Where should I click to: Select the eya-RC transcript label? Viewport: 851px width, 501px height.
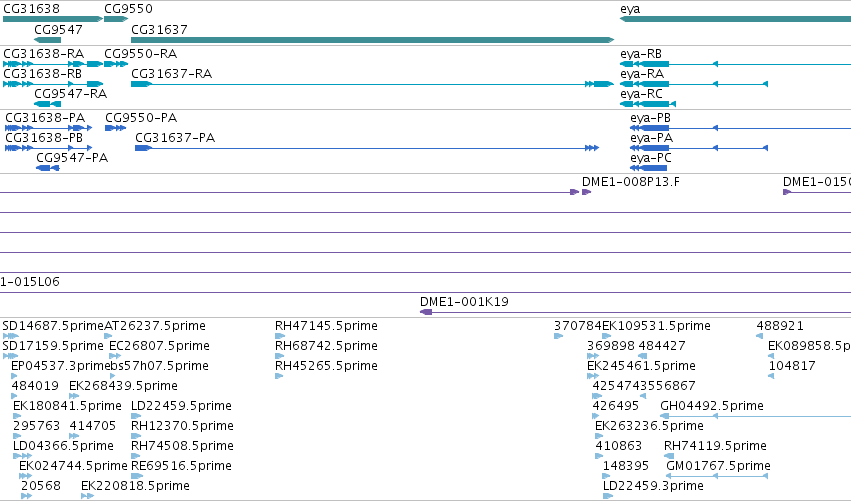(641, 93)
